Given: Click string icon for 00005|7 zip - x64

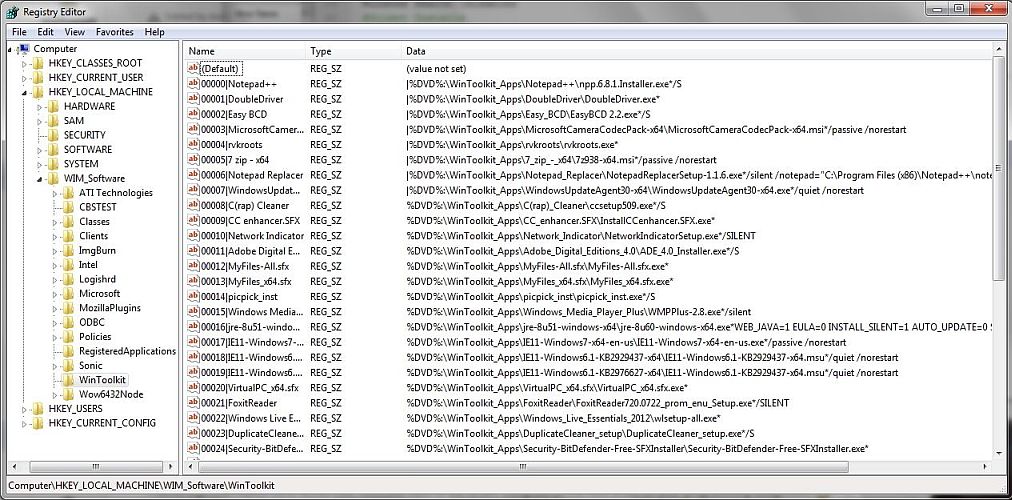Looking at the screenshot, I should pyautogui.click(x=193, y=159).
